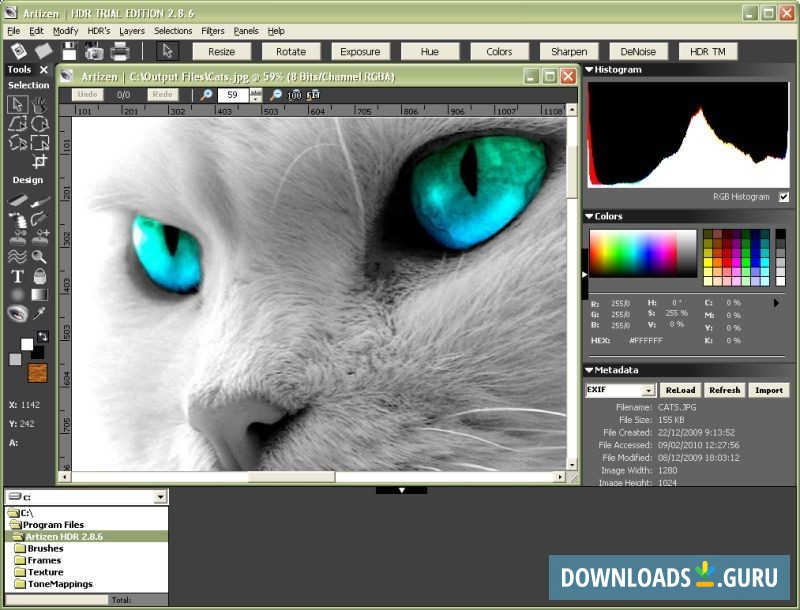
Task: Click the swap foreground/background colors icon
Action: (x=43, y=337)
